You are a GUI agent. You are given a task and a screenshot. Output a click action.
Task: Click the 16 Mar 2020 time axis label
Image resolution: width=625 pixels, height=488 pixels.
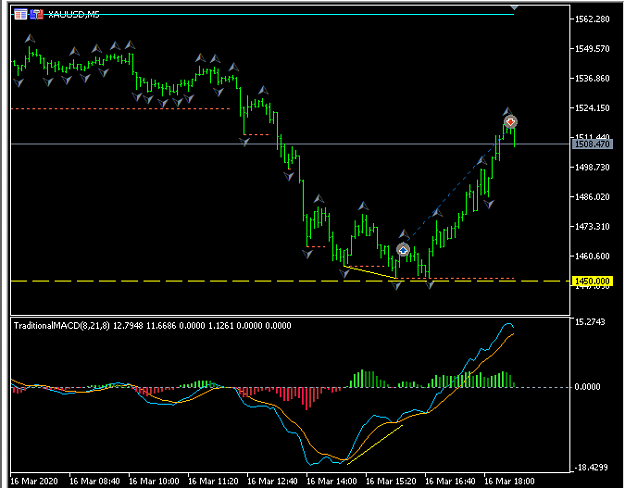pyautogui.click(x=34, y=481)
